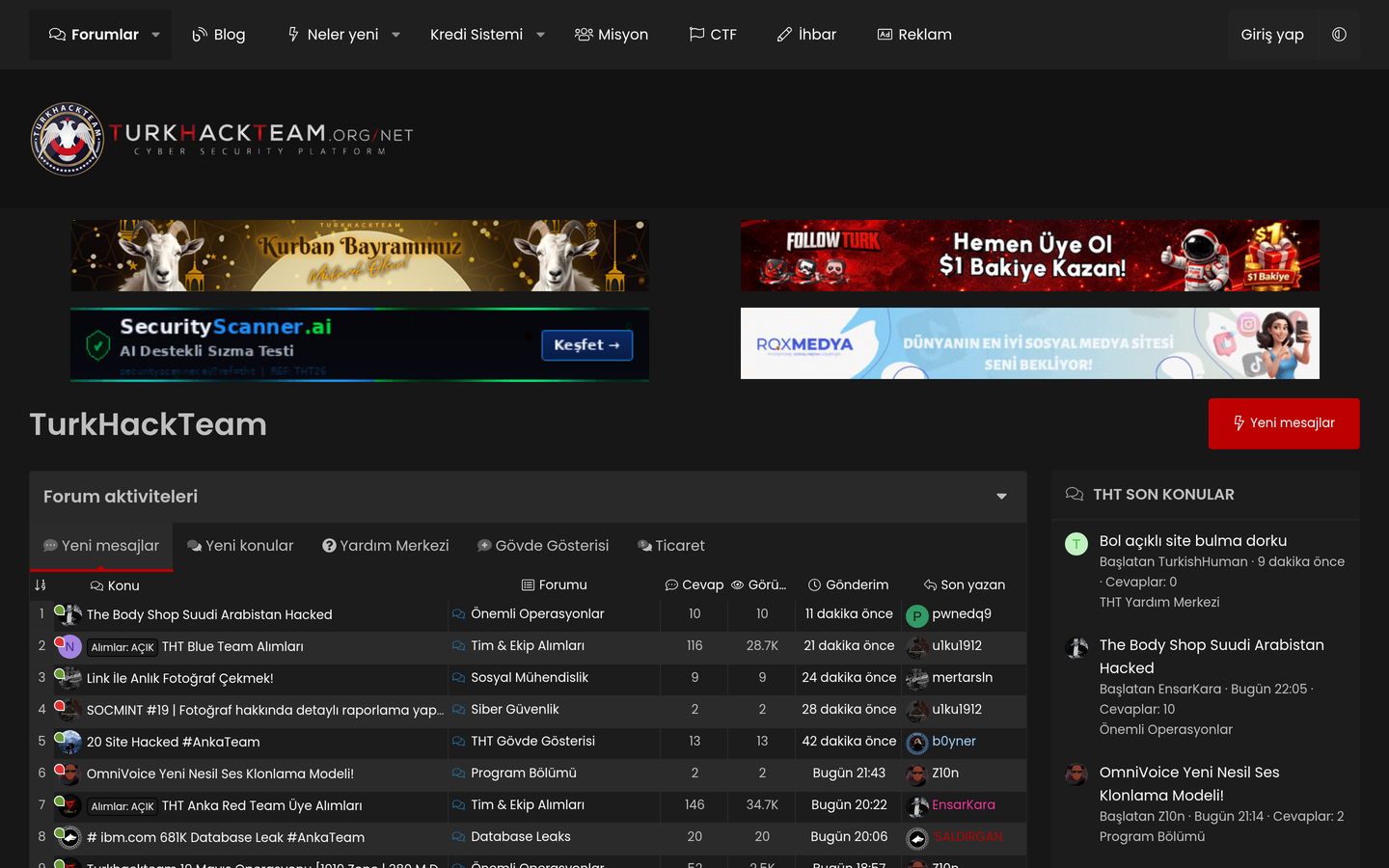
Task: Click the Son yazan column header
Action: coord(965,585)
